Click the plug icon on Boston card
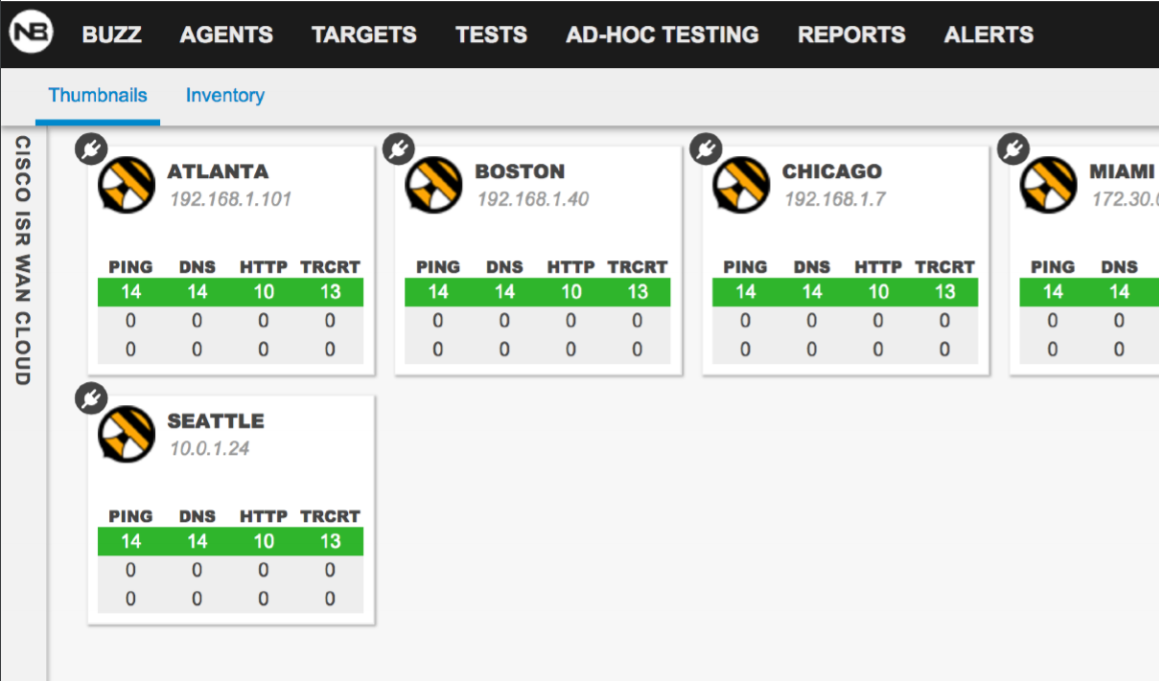Viewport: 1159px width, 681px height. point(398,149)
